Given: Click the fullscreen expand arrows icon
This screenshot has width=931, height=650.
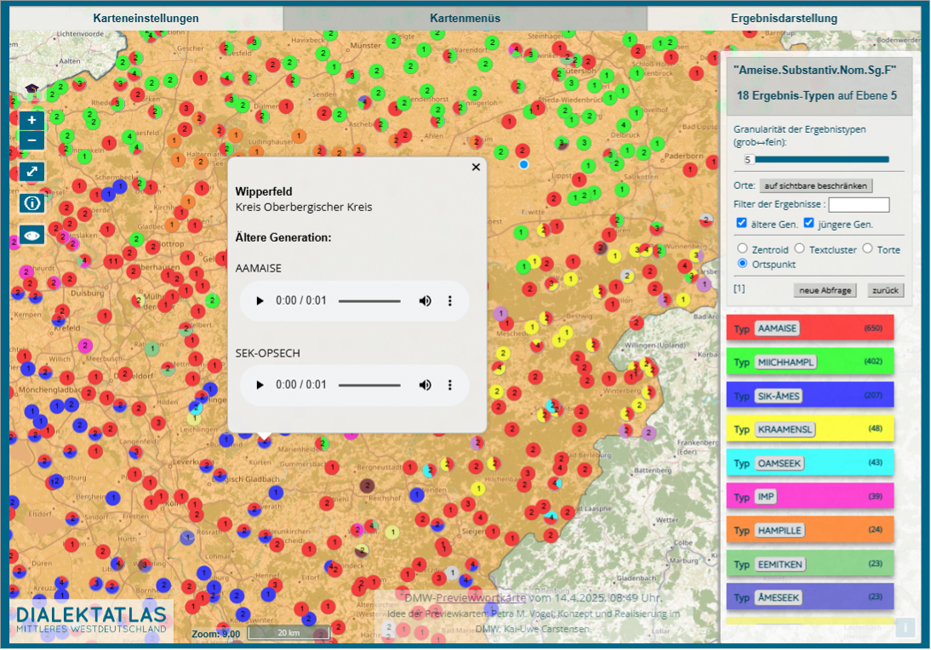Looking at the screenshot, I should point(32,171).
